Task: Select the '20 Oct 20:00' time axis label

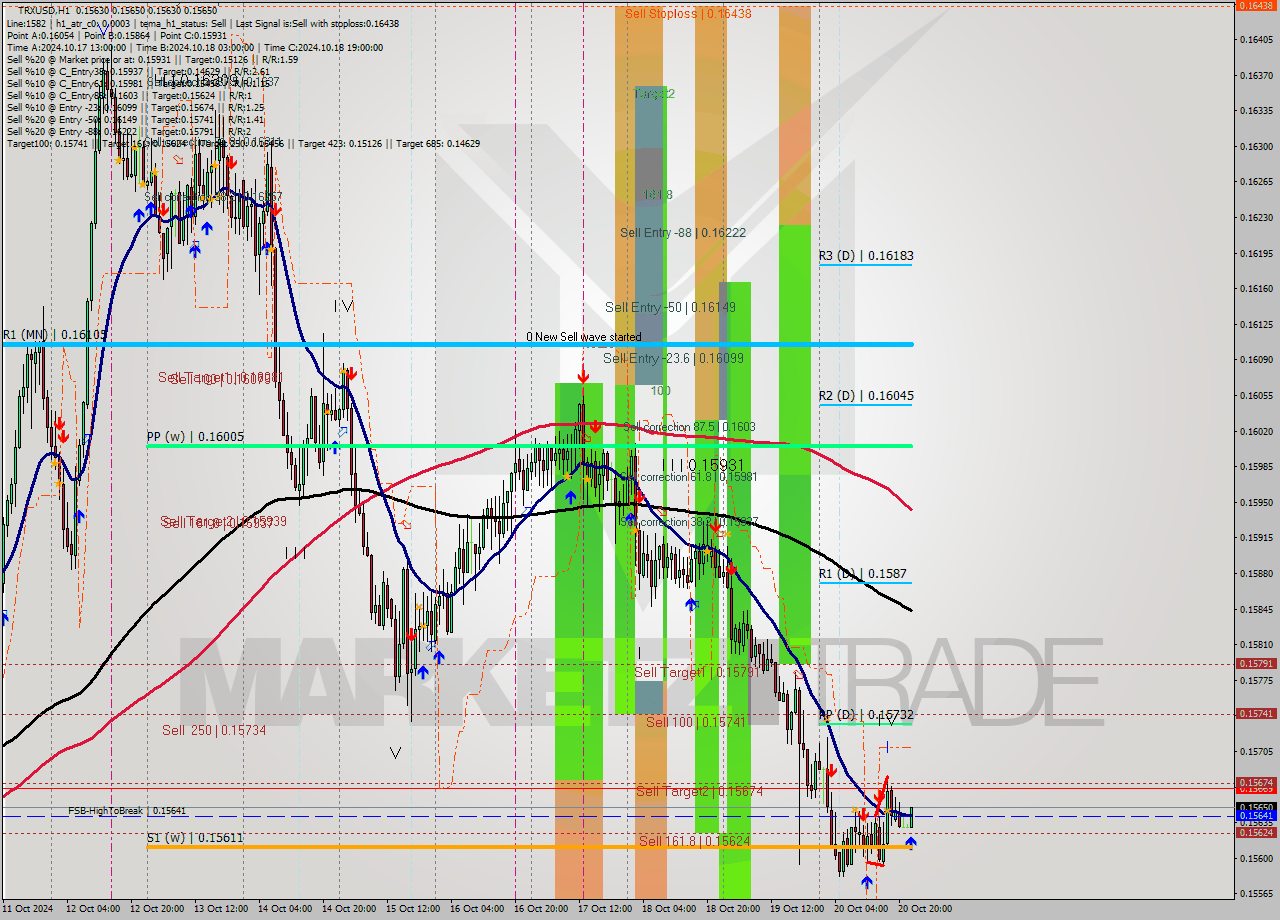Action: [925, 909]
